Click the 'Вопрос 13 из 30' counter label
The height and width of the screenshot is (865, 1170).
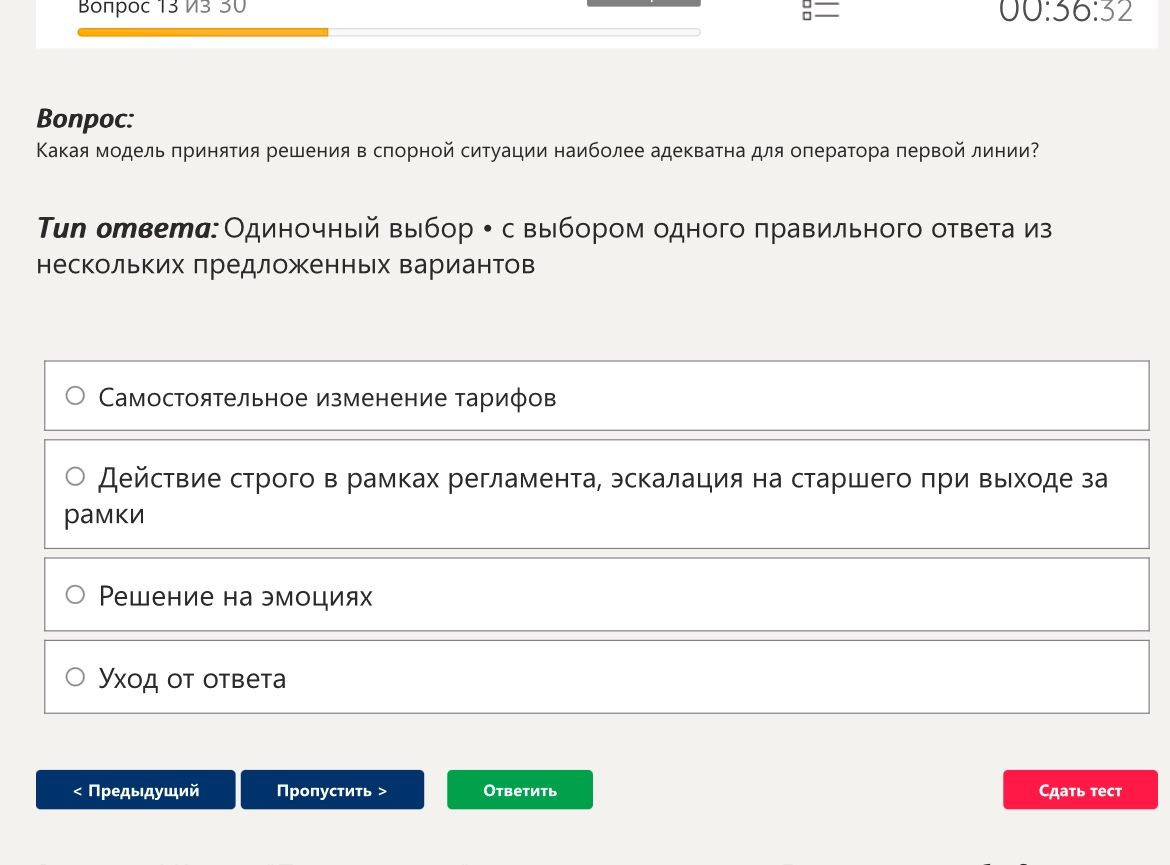(162, 8)
